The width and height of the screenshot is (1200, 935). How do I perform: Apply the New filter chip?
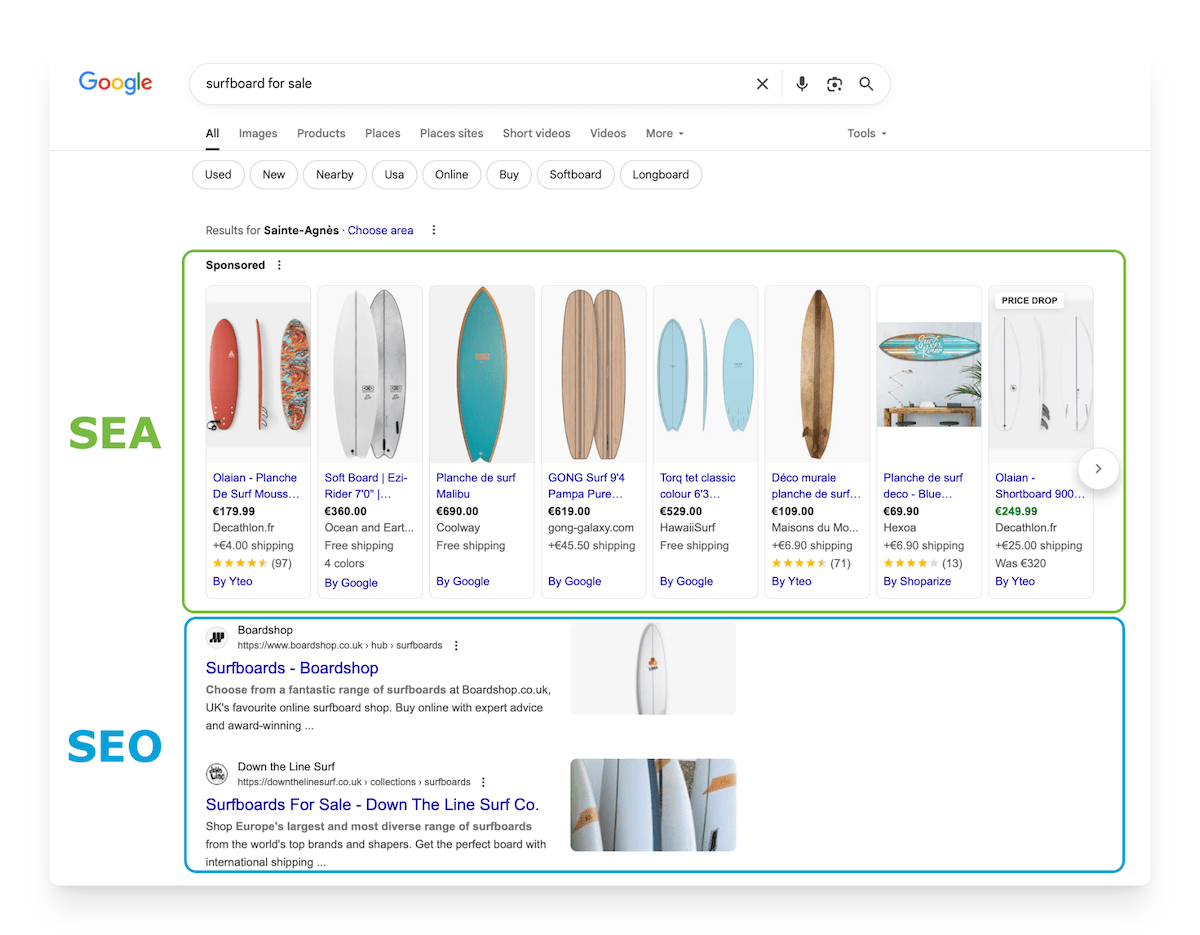pyautogui.click(x=274, y=174)
